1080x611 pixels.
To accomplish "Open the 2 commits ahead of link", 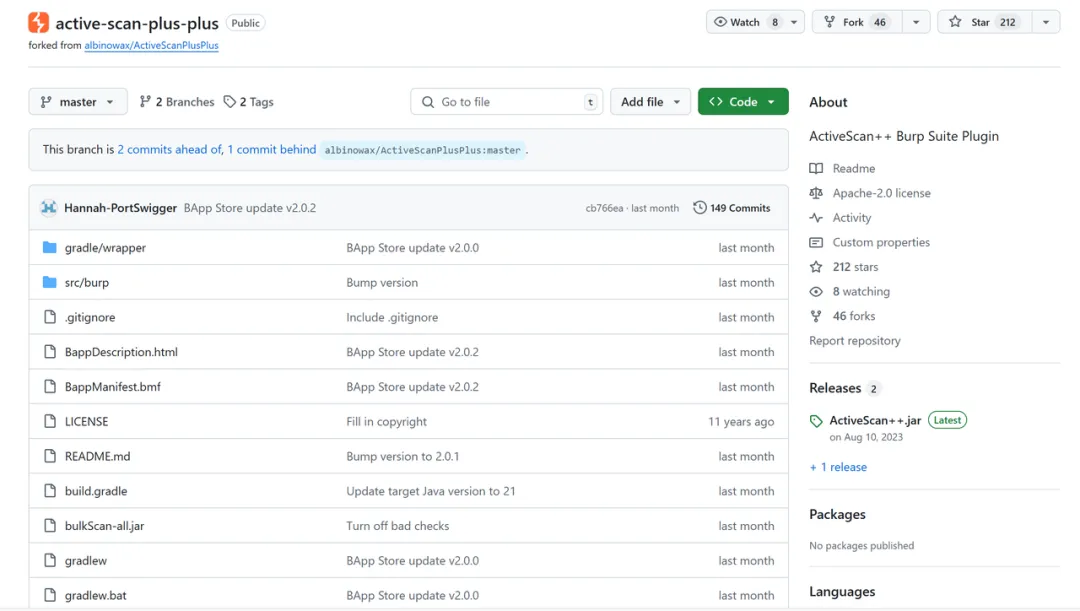I will pyautogui.click(x=169, y=150).
